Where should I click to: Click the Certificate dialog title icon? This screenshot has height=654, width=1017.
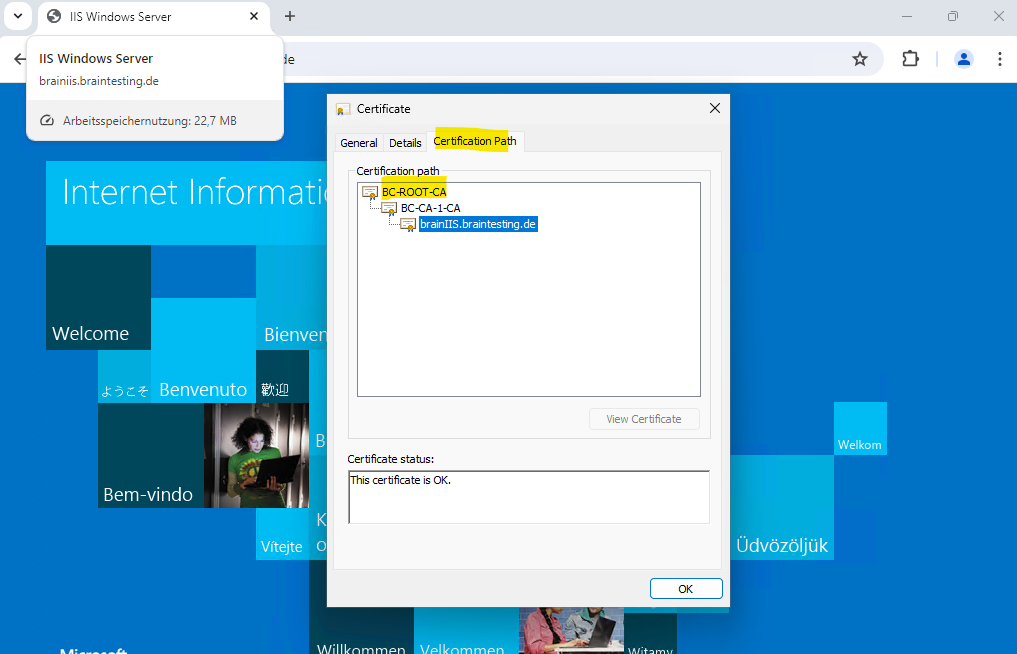[x=342, y=109]
